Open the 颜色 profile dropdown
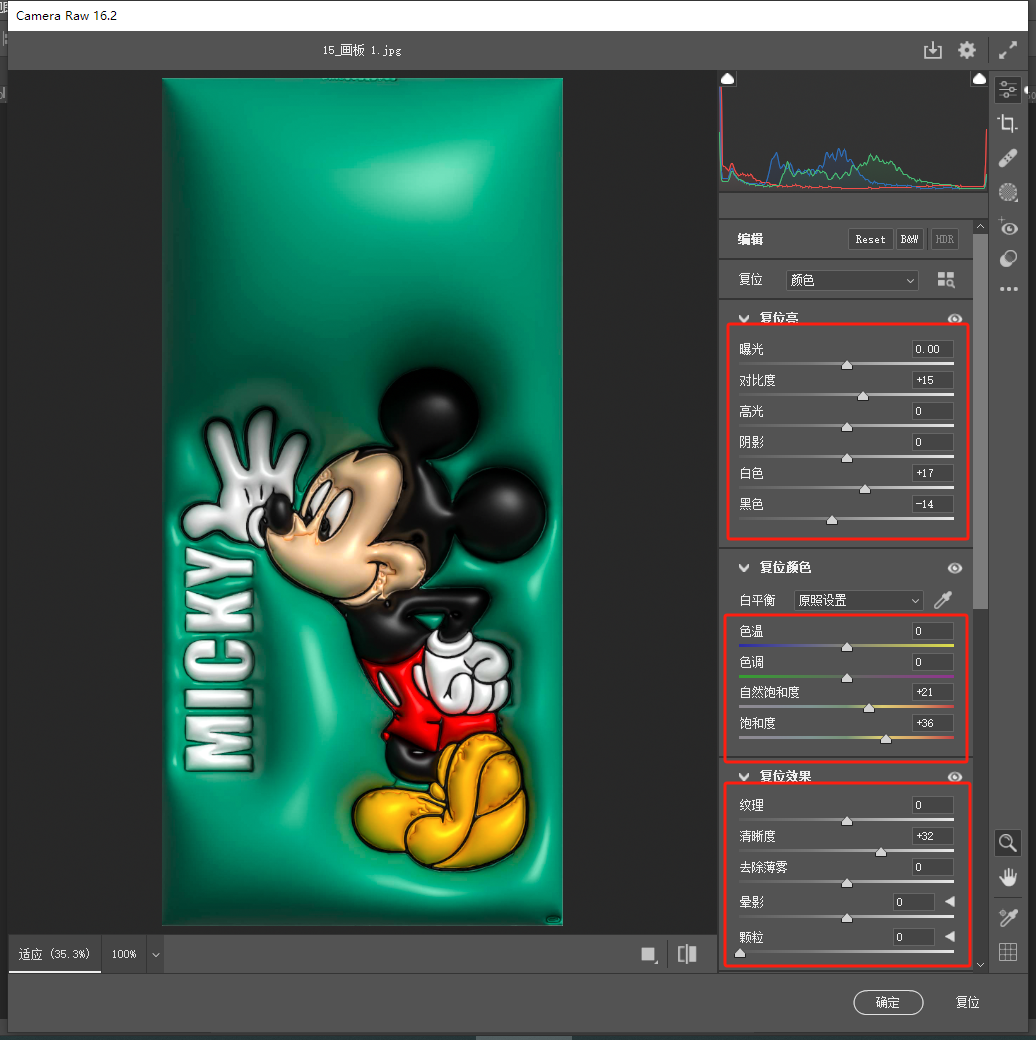The height and width of the screenshot is (1040, 1036). [x=852, y=280]
